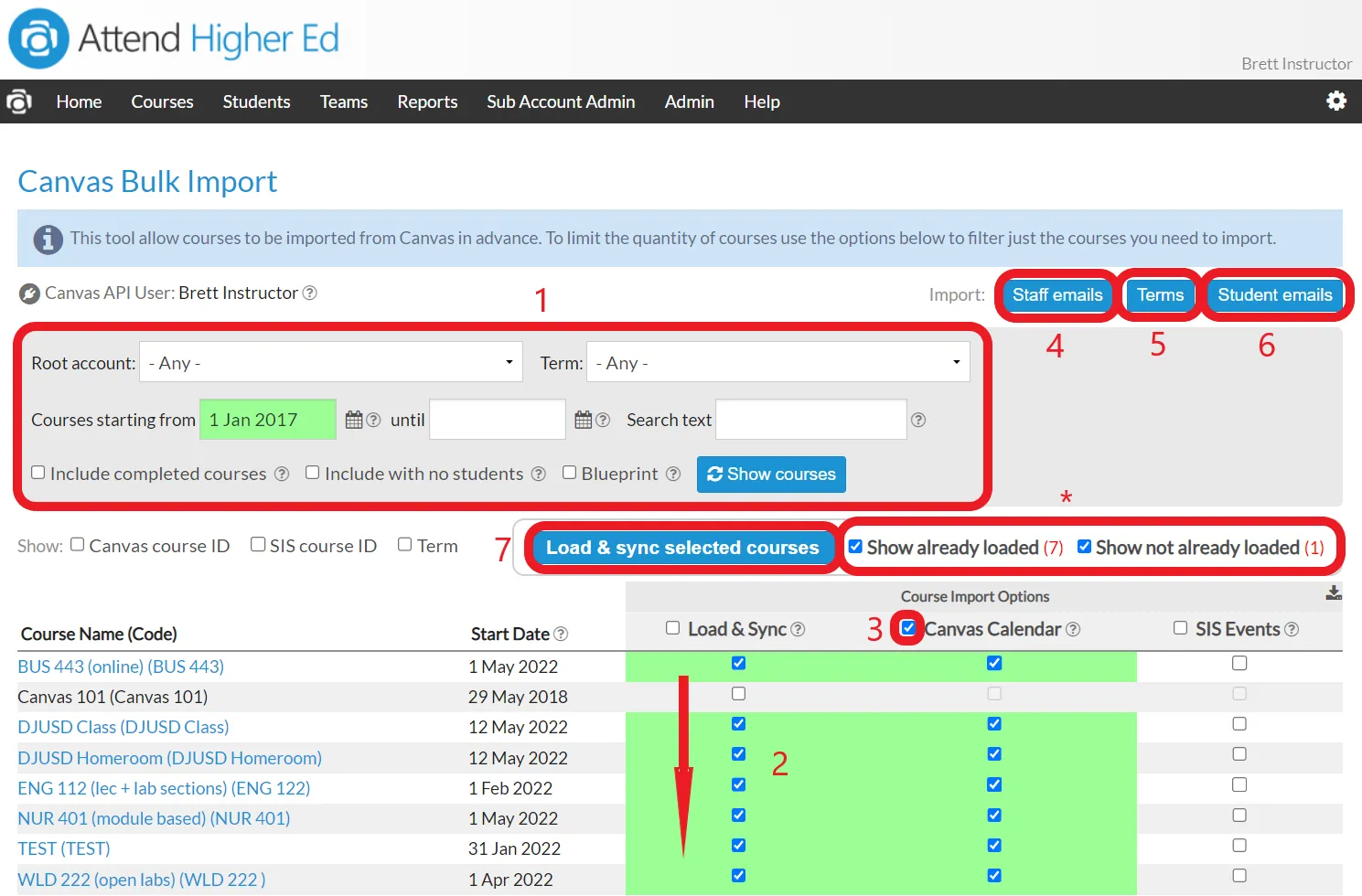Click the Canvas API user plug icon
Viewport: 1362px width, 896px height.
(x=30, y=293)
